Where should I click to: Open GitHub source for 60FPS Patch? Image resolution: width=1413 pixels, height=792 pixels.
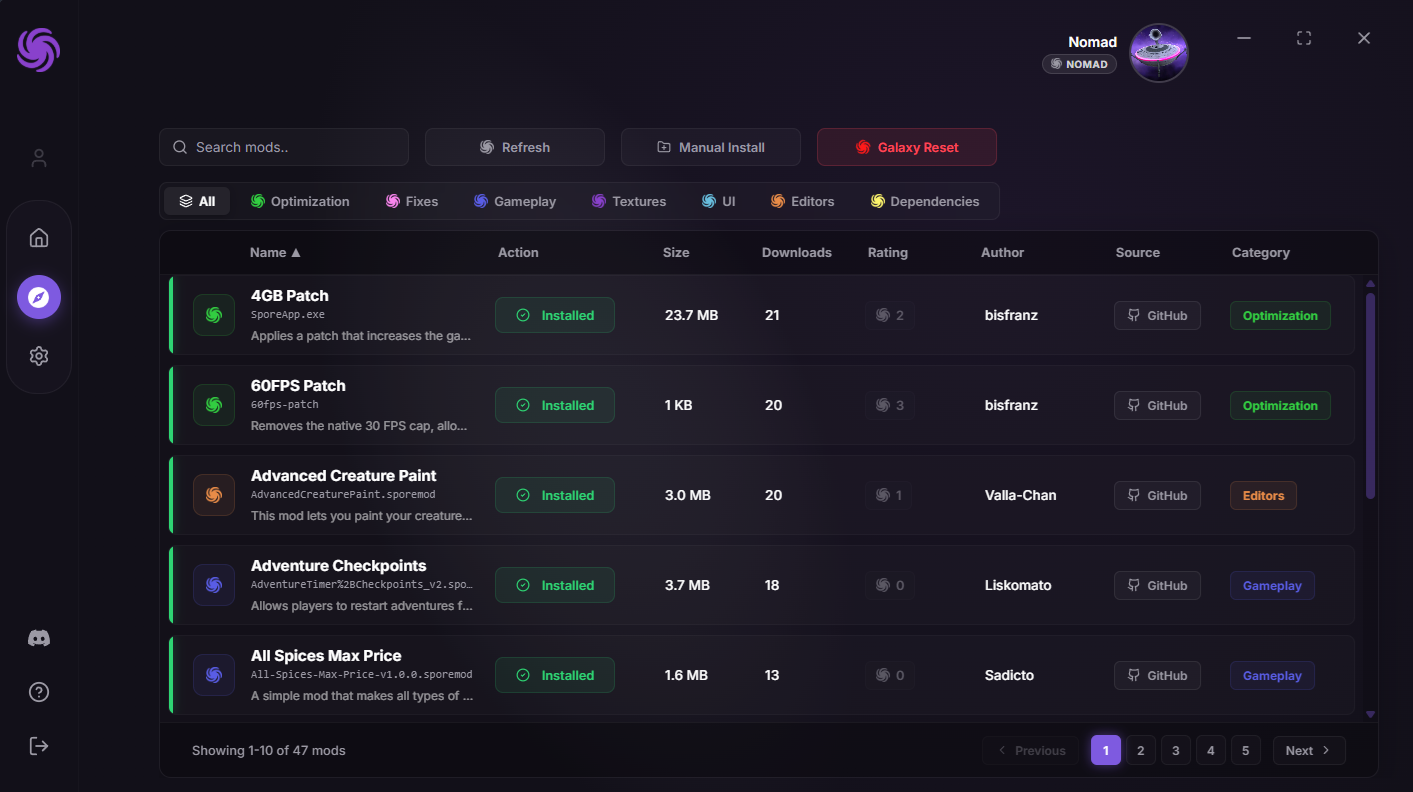(x=1158, y=405)
